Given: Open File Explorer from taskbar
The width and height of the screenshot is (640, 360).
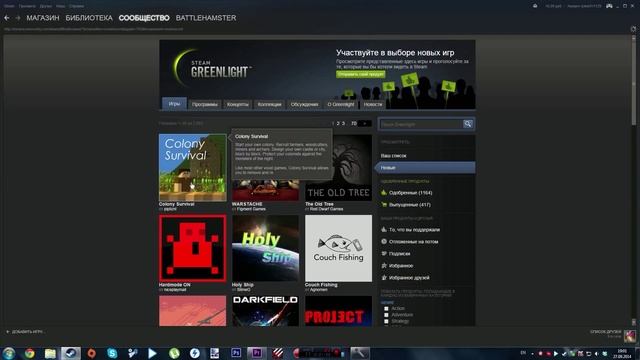Looking at the screenshot, I should pos(50,353).
